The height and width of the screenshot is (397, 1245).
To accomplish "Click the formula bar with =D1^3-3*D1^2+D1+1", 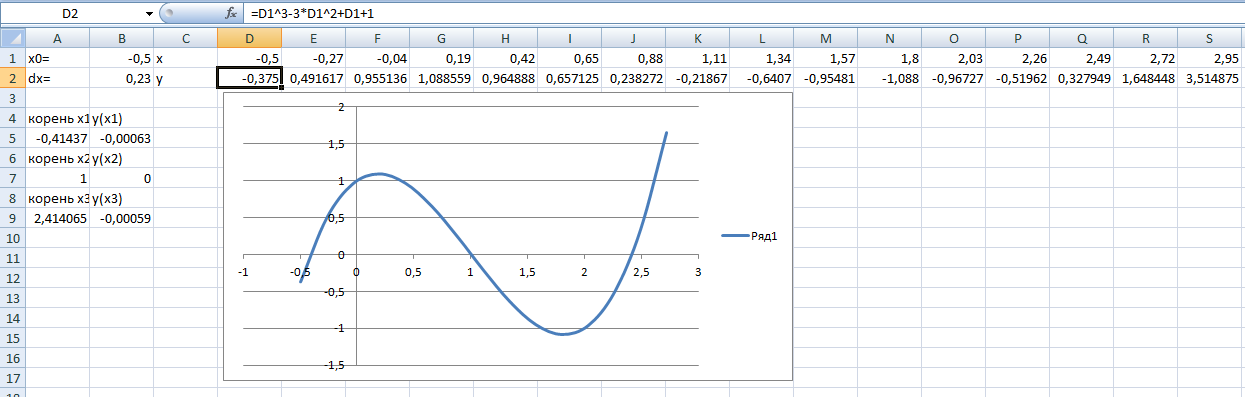I will click(745, 14).
